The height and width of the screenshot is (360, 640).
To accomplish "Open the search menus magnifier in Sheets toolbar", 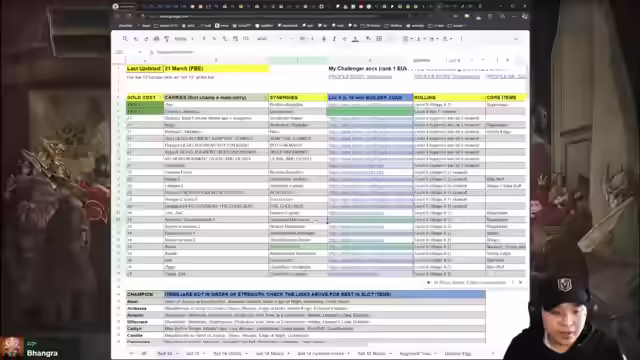I will [x=125, y=39].
